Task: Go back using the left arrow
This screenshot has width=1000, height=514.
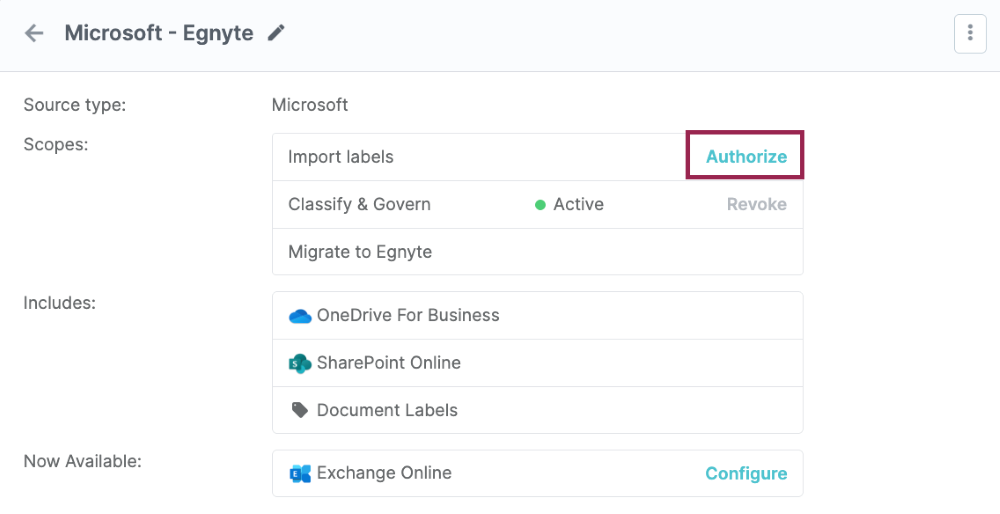Action: click(34, 33)
